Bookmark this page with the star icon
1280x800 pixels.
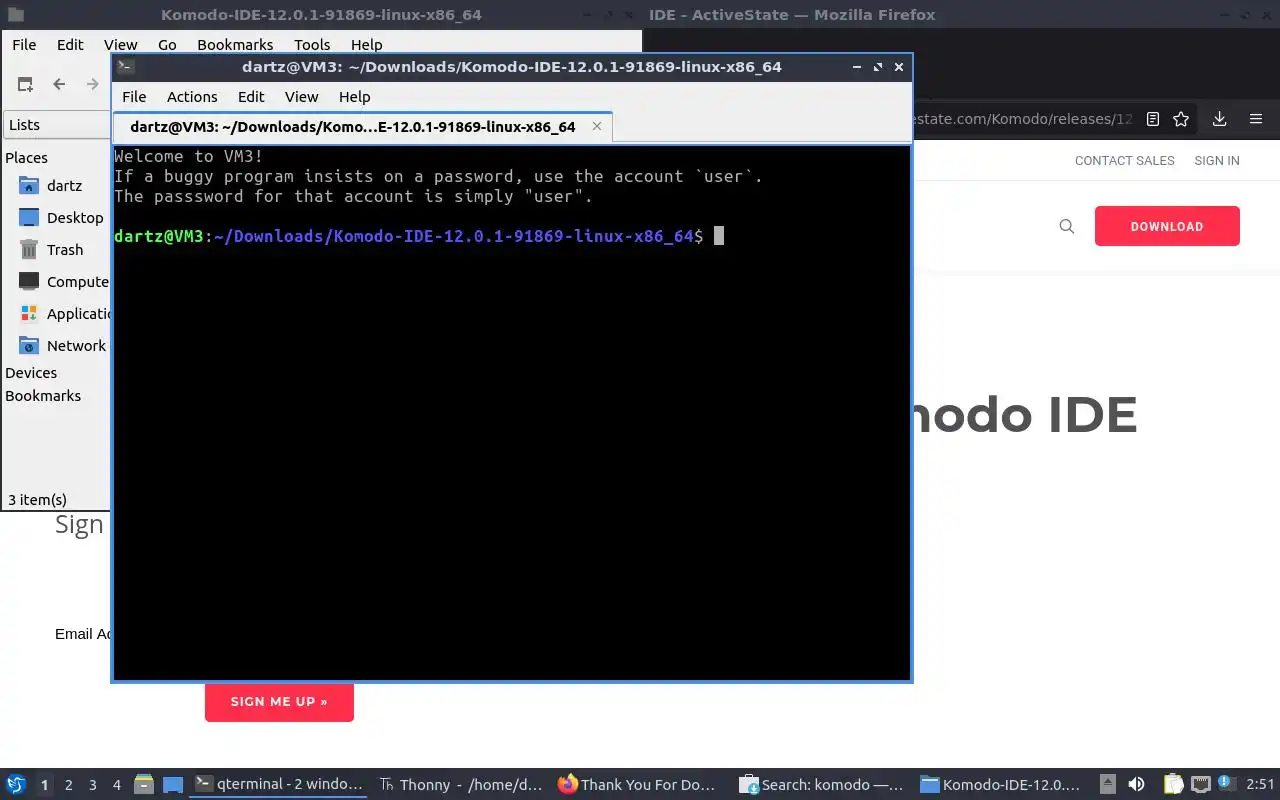coord(1181,119)
